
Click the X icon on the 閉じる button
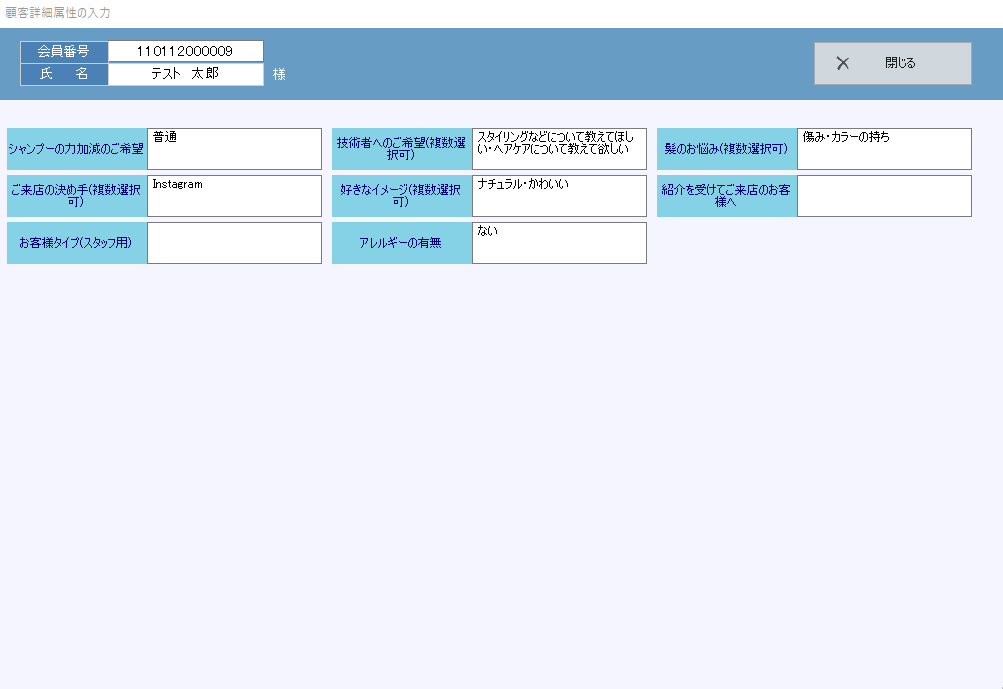[842, 63]
